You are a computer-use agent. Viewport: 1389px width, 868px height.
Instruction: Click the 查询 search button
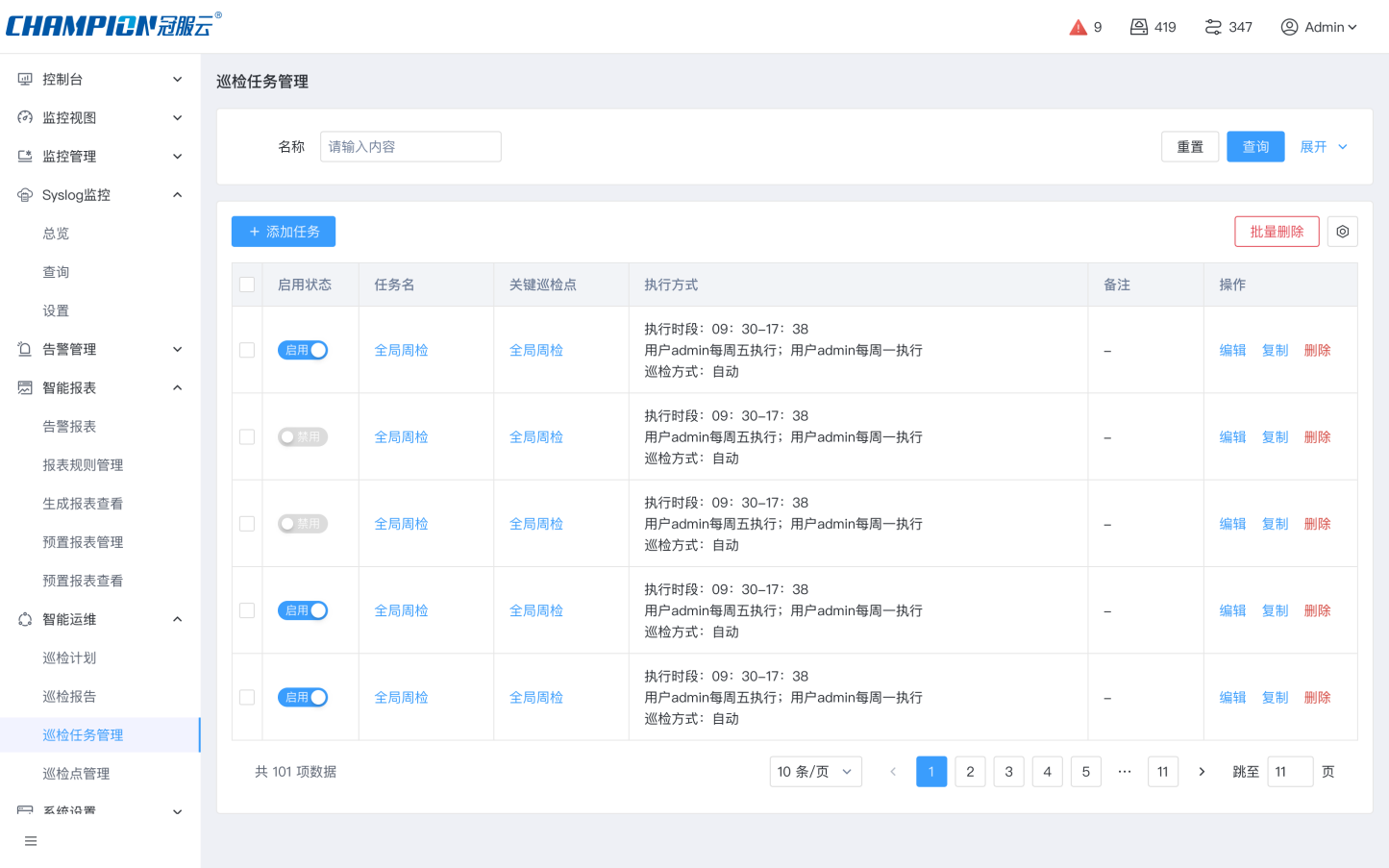1255,147
